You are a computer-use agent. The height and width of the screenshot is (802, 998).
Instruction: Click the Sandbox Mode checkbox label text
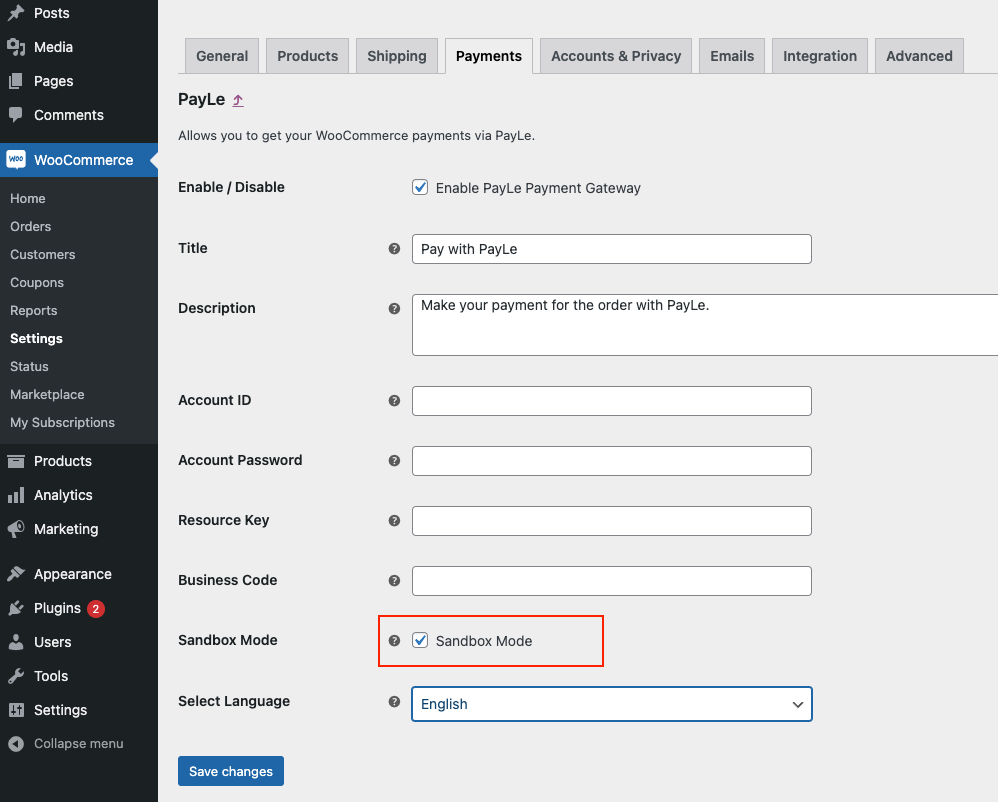484,641
